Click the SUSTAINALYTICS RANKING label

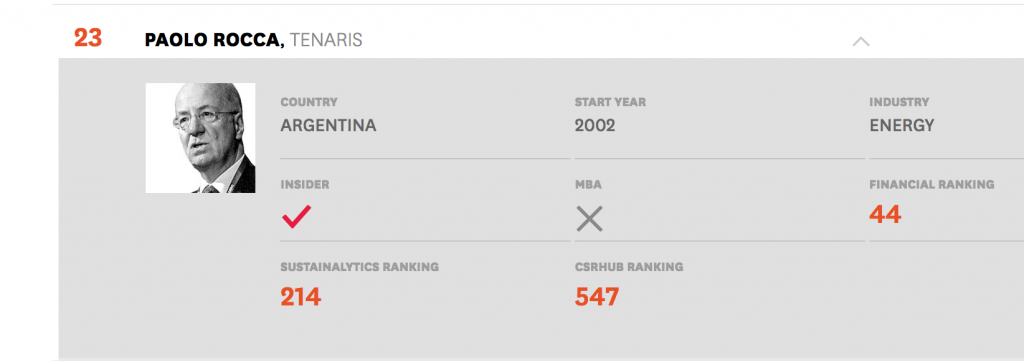click(360, 267)
